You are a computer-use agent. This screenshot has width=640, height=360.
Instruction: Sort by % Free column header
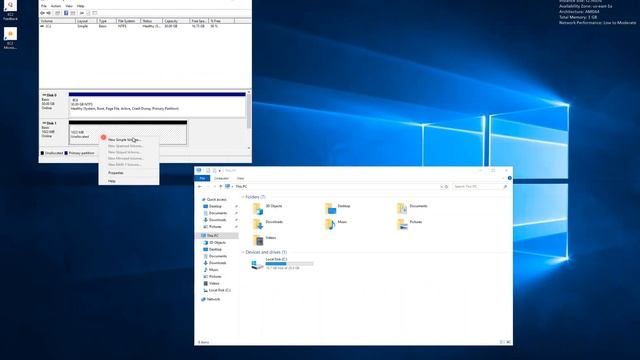[x=222, y=21]
